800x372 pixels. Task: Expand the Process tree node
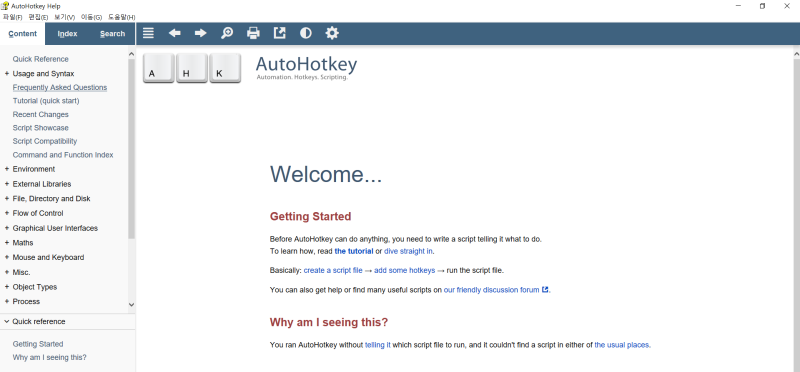coord(7,302)
